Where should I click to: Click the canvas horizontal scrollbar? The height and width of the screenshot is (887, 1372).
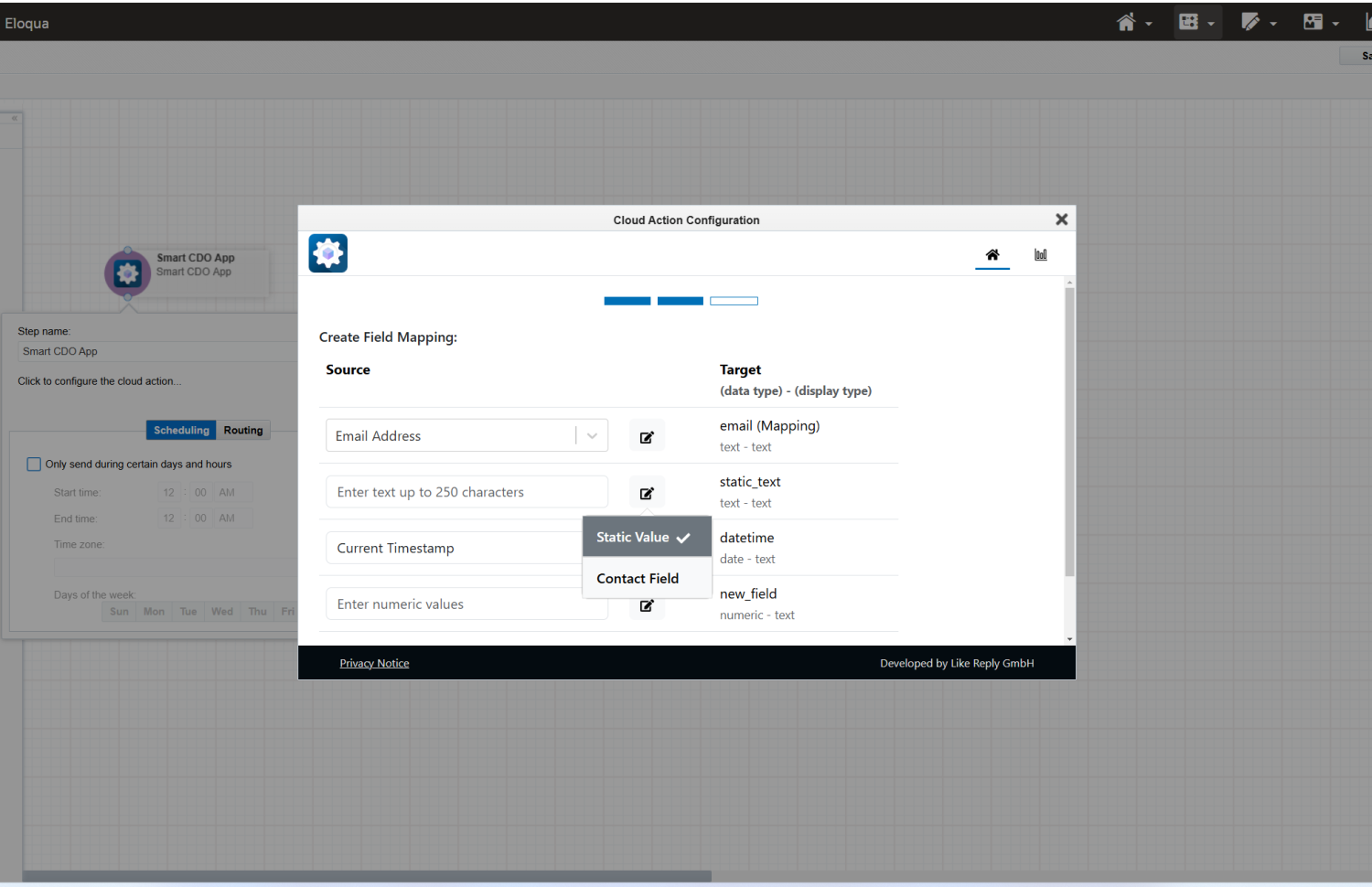coord(367,876)
